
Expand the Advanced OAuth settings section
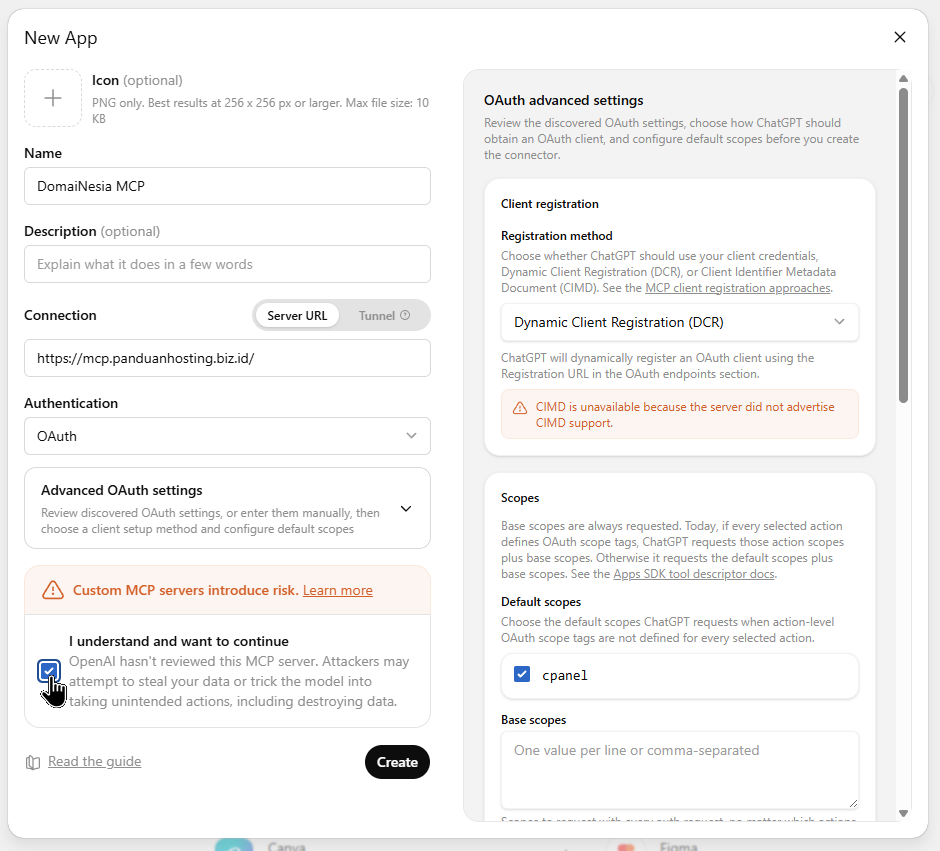(227, 508)
